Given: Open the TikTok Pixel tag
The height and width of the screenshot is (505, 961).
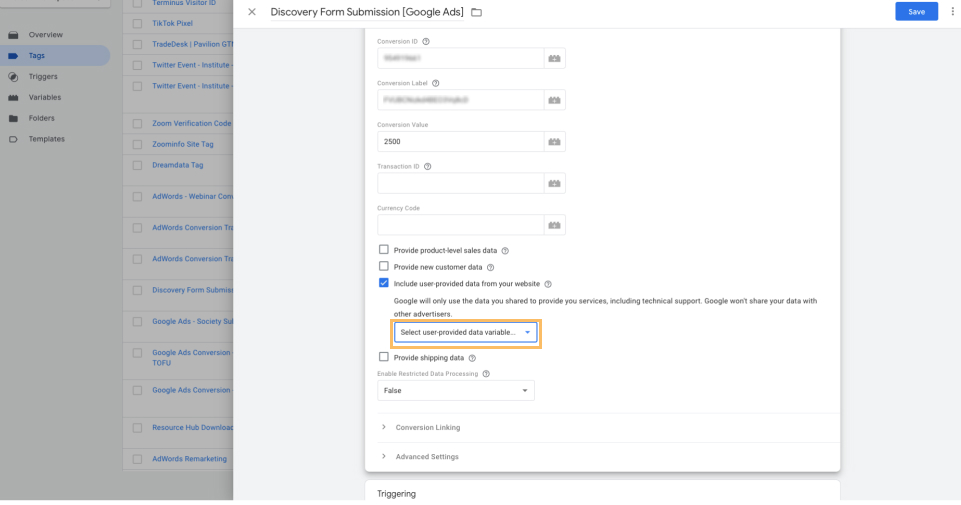Looking at the screenshot, I should 172,23.
